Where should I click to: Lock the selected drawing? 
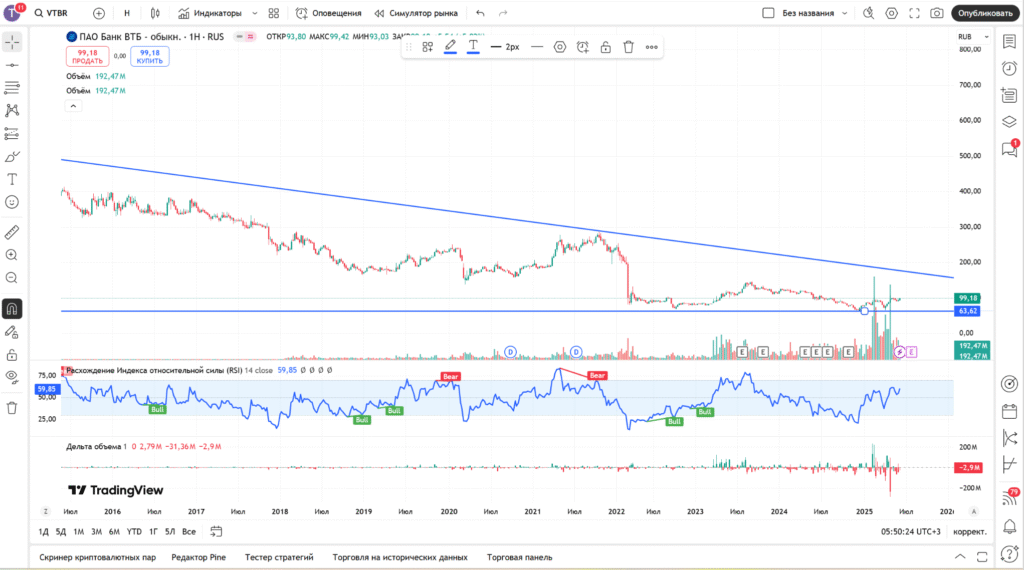(605, 47)
